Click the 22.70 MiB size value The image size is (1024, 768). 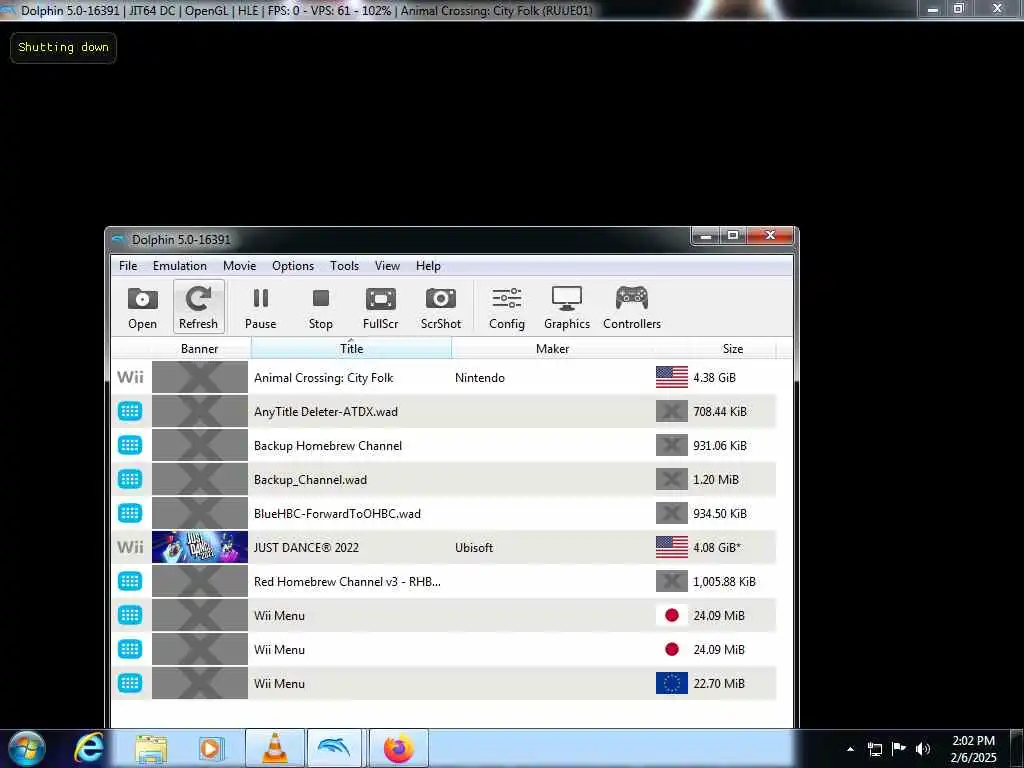pyautogui.click(x=718, y=683)
